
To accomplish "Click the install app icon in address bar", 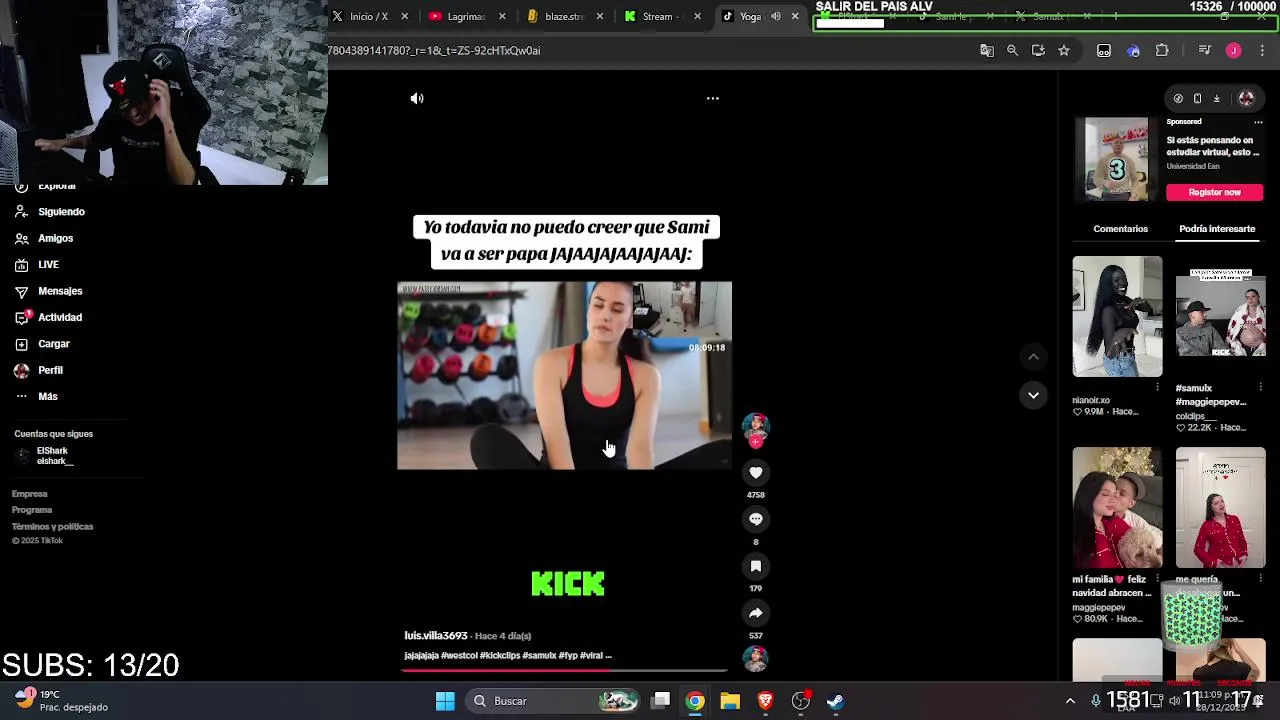I will click(1038, 50).
